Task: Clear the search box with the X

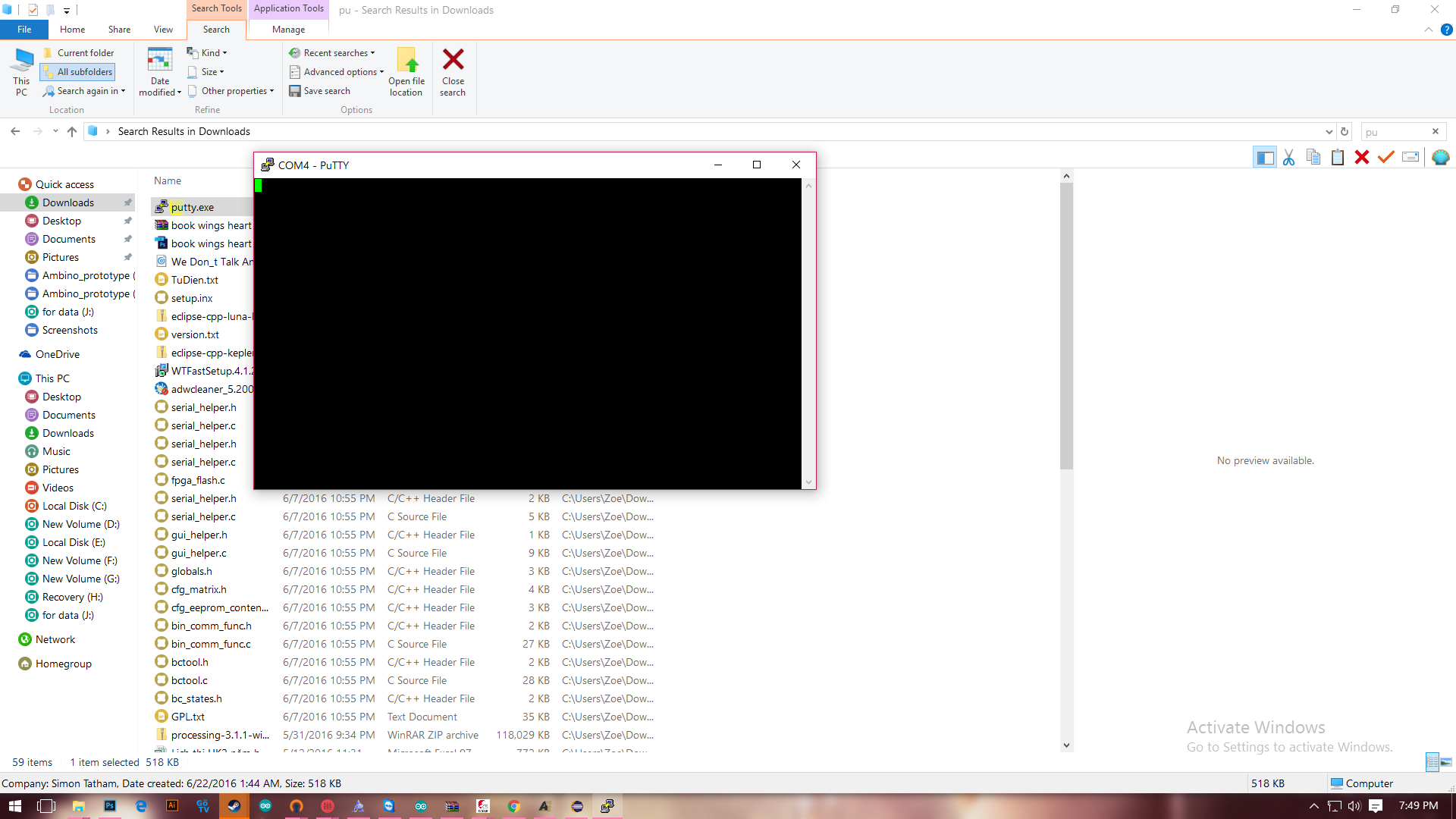Action: point(1436,131)
